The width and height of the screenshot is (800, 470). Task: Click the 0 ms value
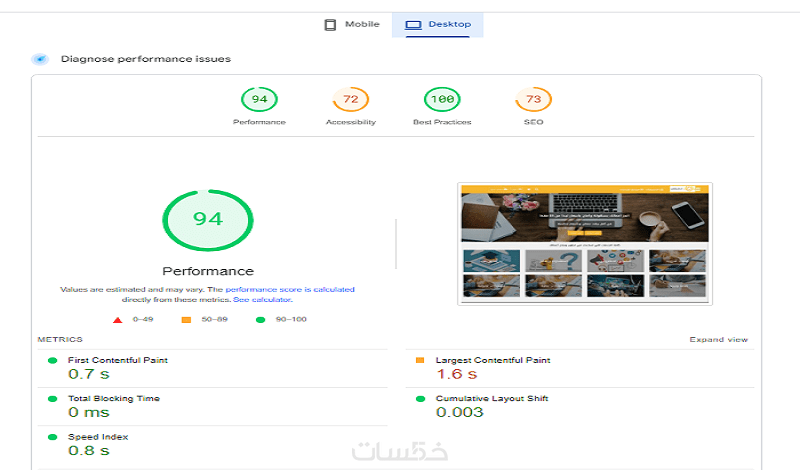click(x=89, y=412)
